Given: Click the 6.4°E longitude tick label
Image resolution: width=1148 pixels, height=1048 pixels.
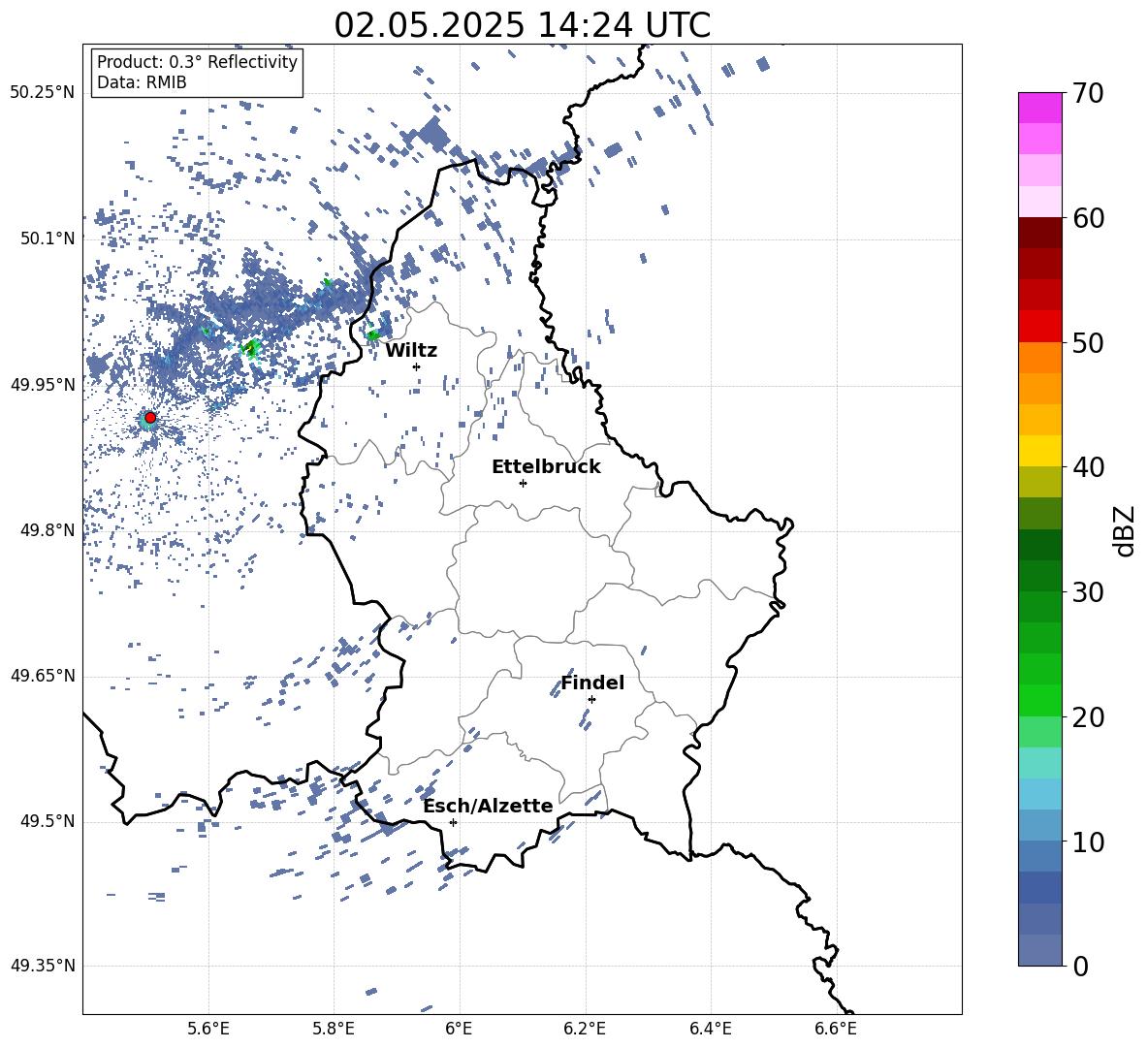Looking at the screenshot, I should [x=710, y=1029].
